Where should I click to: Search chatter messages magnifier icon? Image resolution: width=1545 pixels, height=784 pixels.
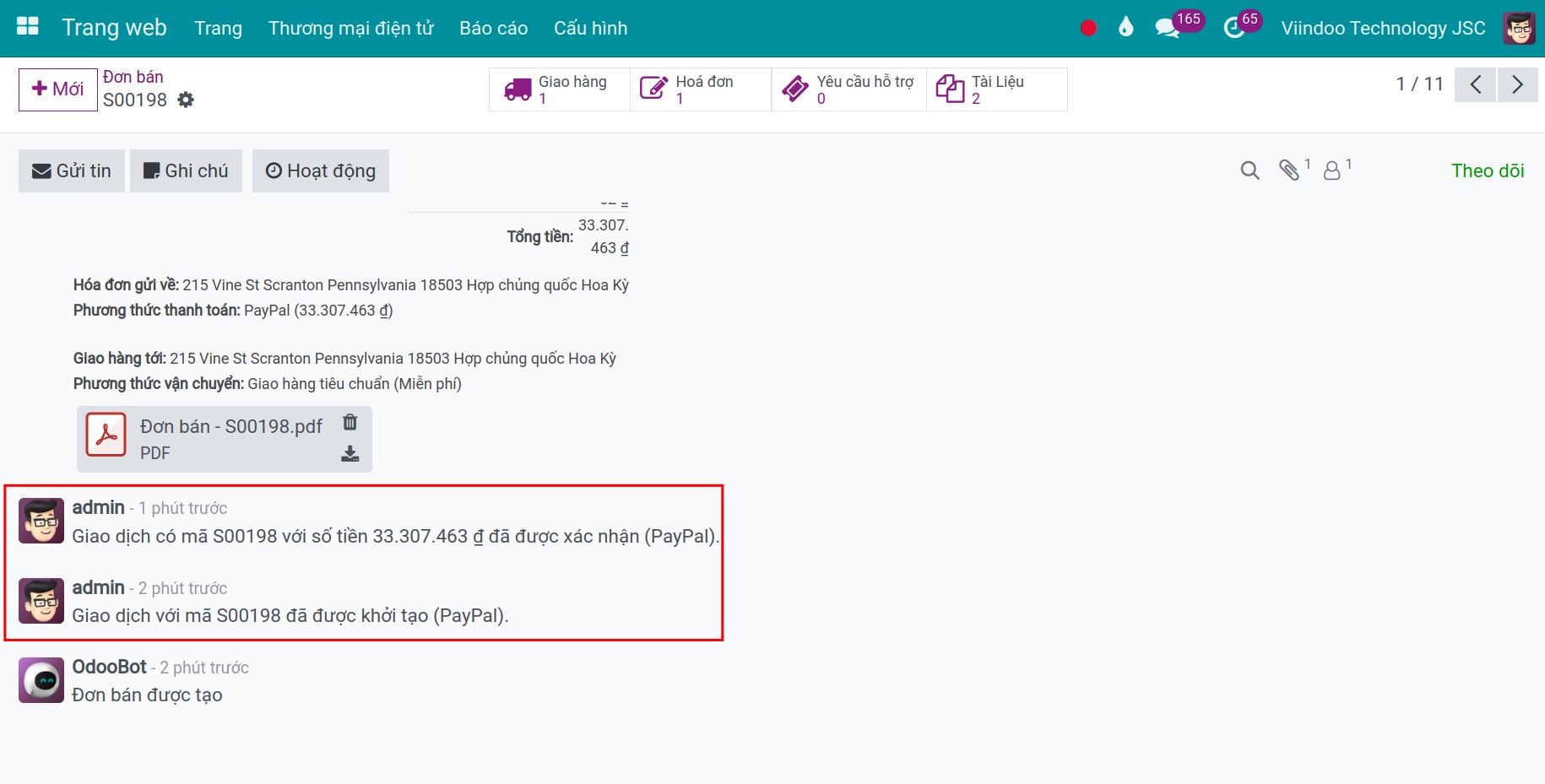click(1250, 170)
